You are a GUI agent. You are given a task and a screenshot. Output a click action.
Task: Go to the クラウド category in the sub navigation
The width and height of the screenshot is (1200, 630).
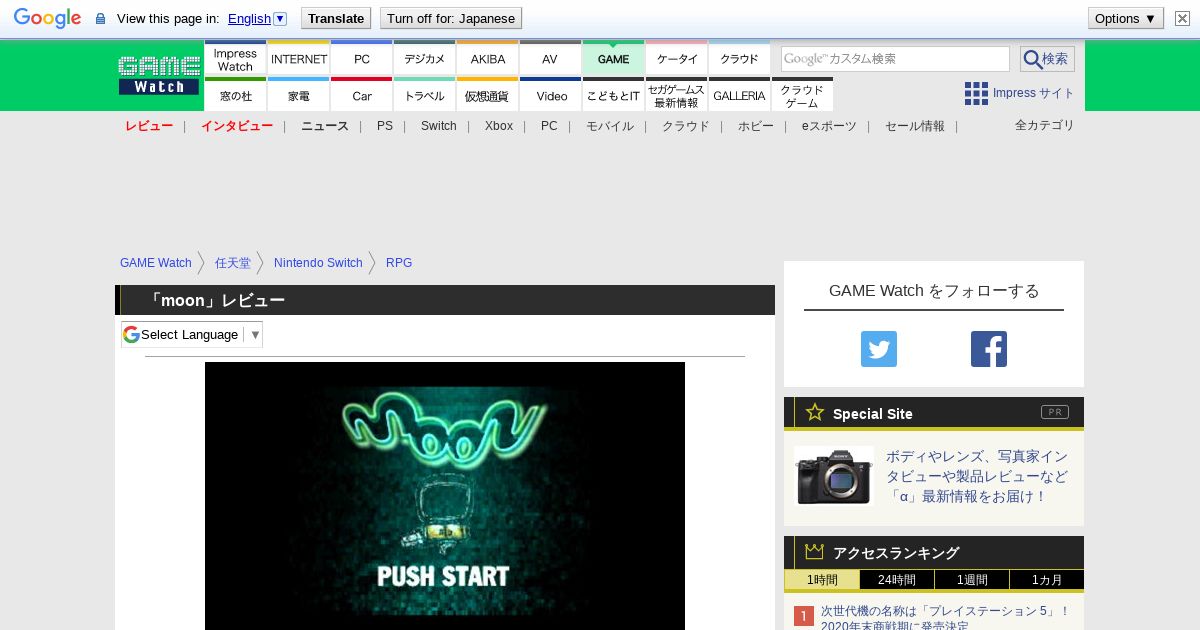(x=686, y=126)
